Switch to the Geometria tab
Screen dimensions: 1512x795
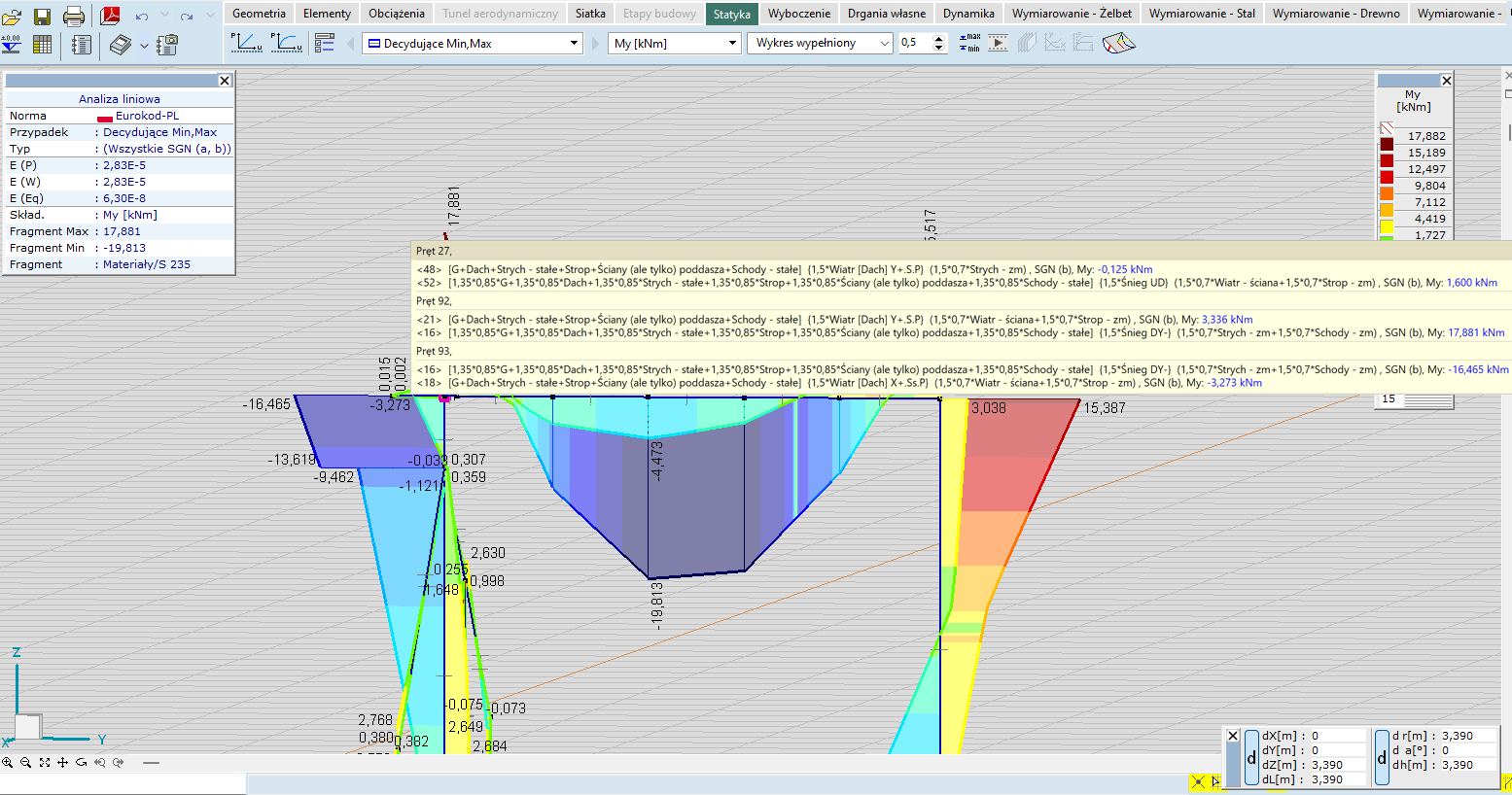coord(259,14)
